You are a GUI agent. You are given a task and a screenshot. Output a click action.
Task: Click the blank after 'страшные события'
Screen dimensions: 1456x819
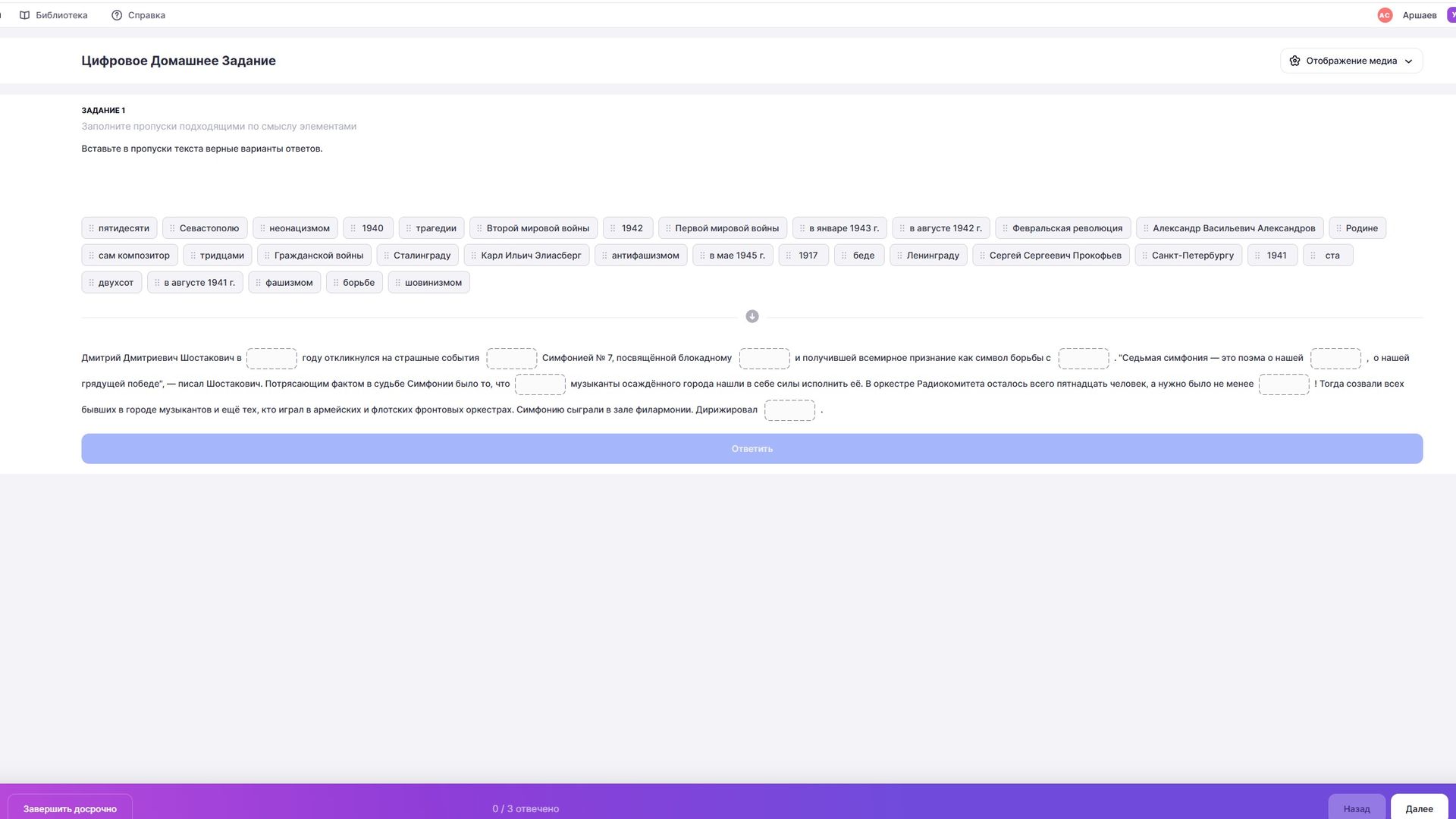click(x=511, y=358)
